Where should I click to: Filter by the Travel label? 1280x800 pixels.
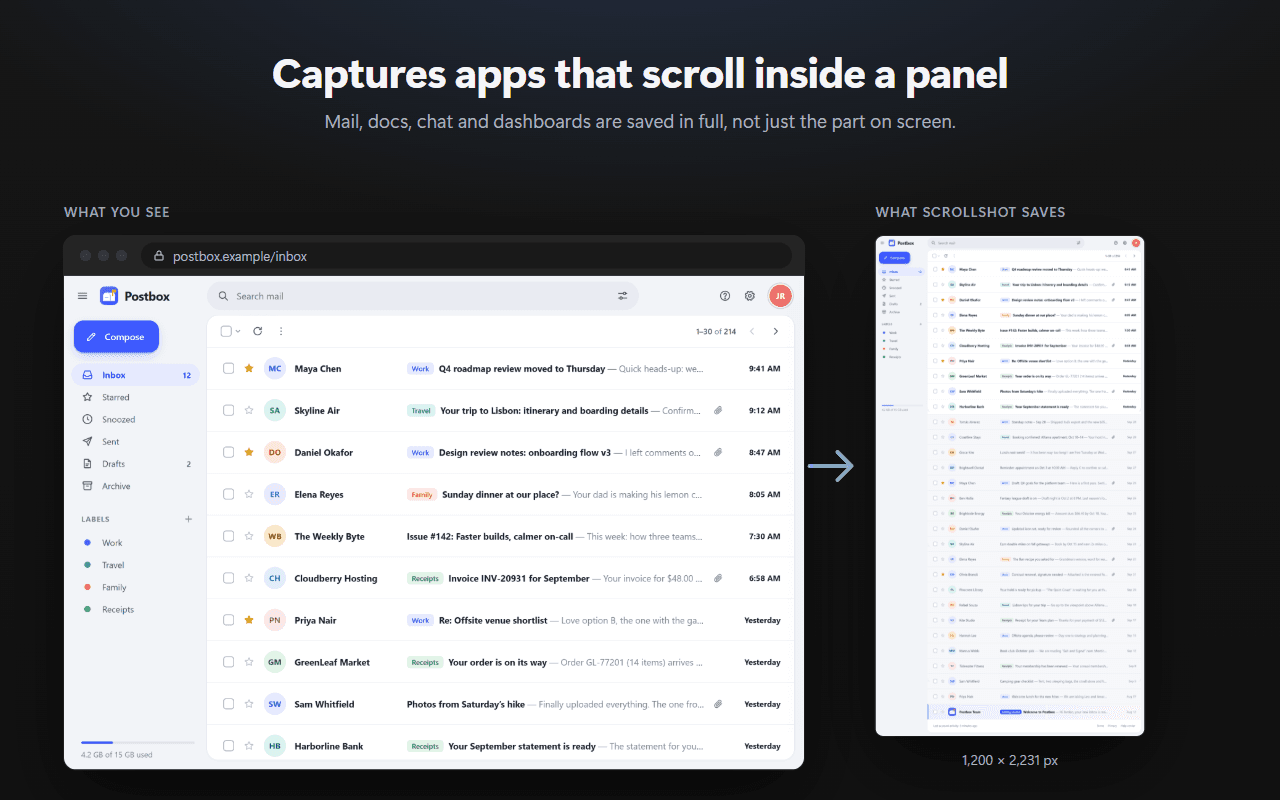point(136,565)
